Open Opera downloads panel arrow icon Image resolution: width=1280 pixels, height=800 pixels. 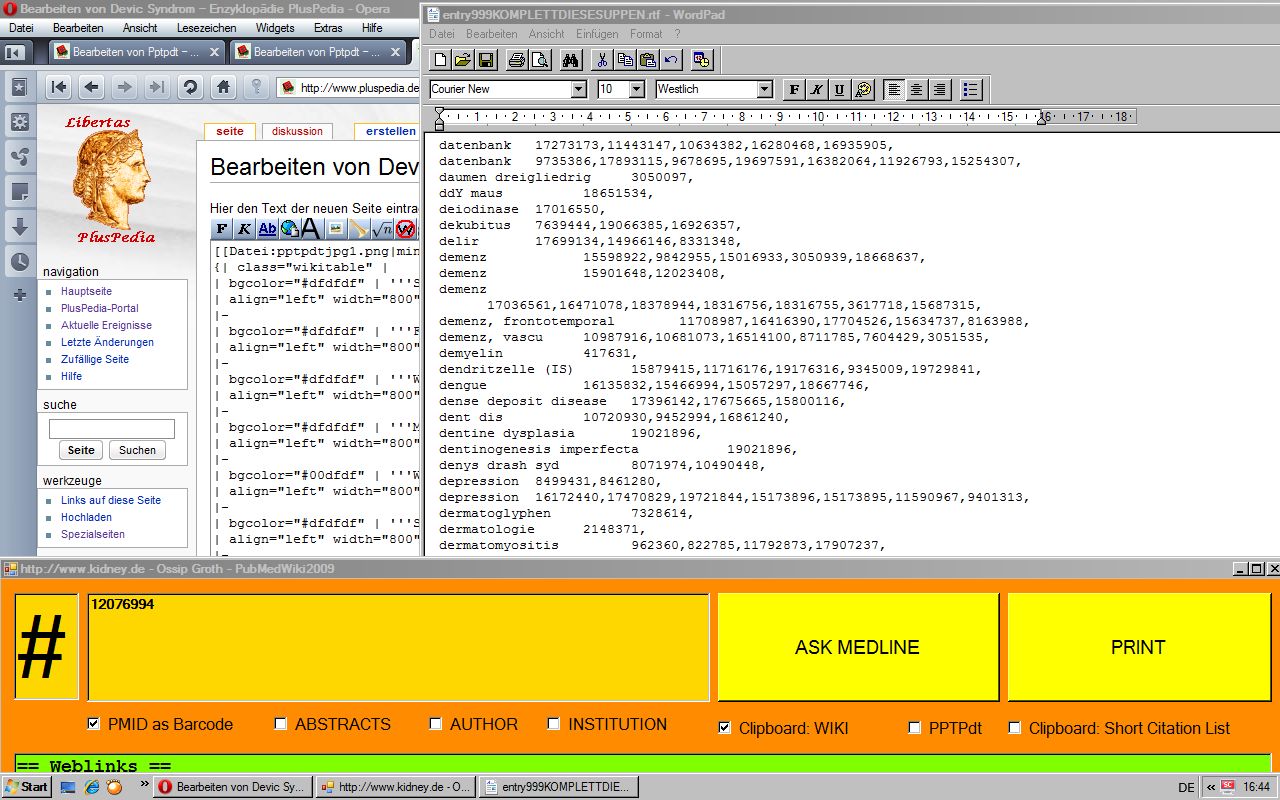[19, 227]
